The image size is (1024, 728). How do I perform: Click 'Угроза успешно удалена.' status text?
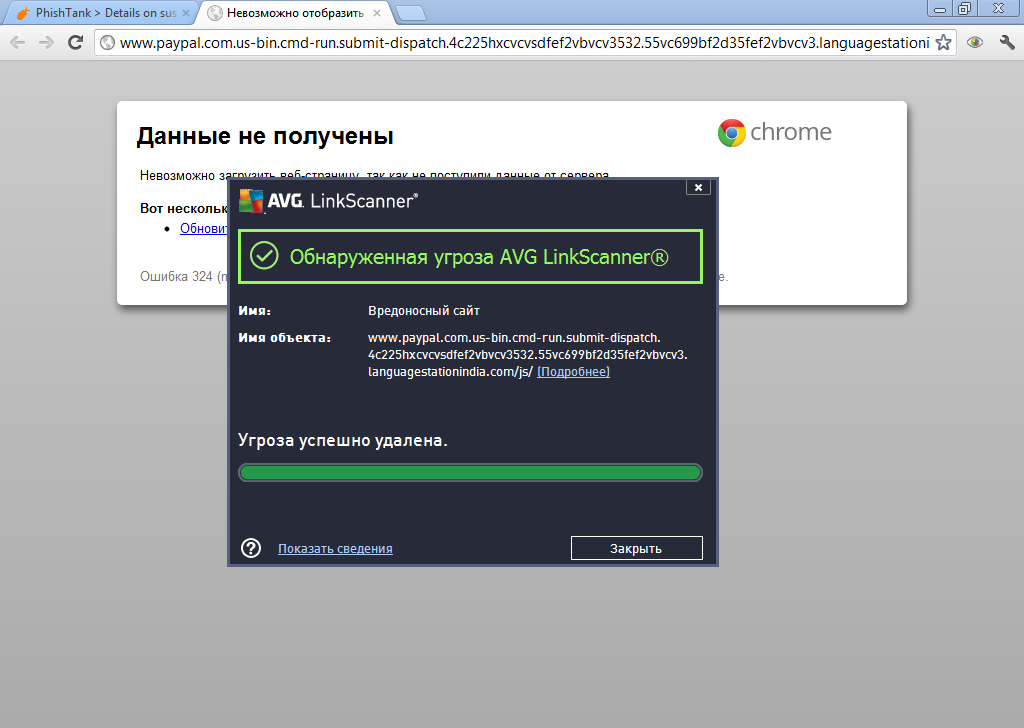click(x=343, y=440)
